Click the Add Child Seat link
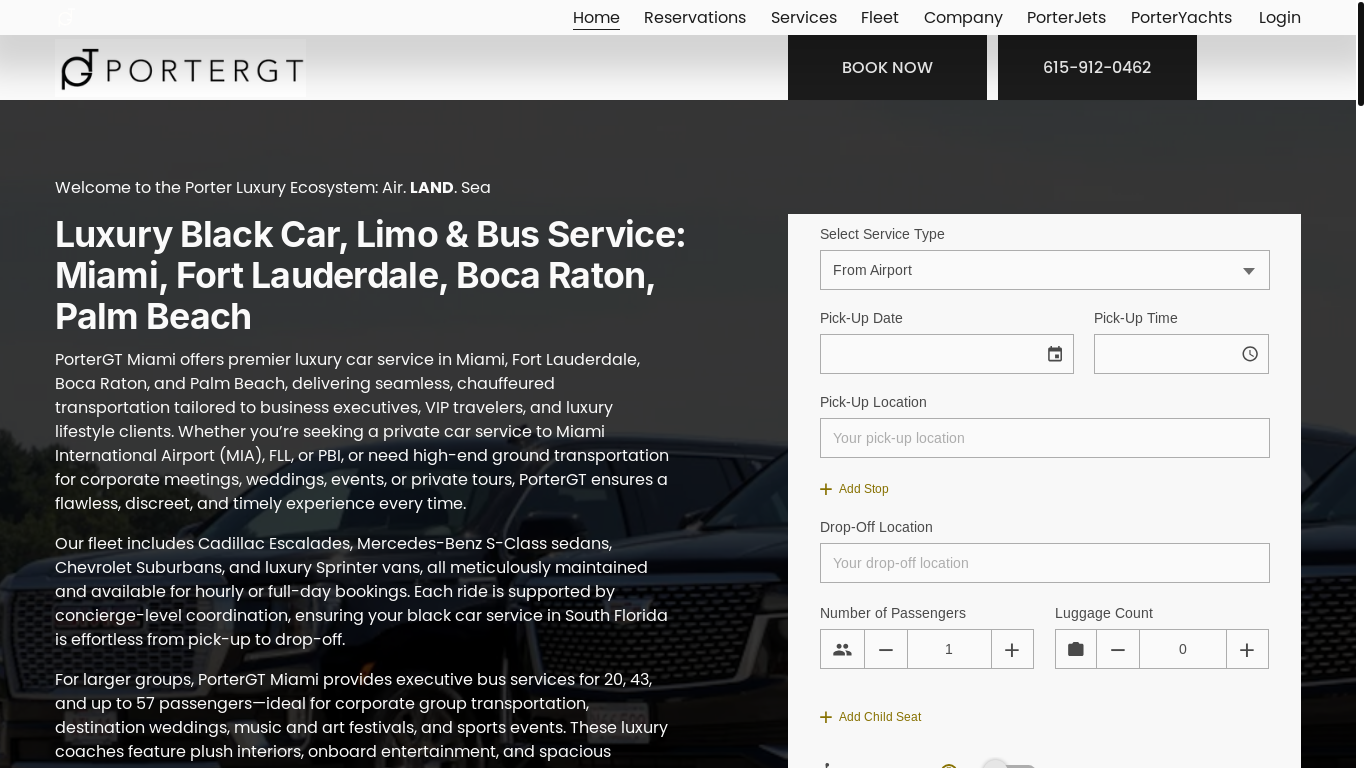Viewport: 1366px width, 768px height. point(870,717)
